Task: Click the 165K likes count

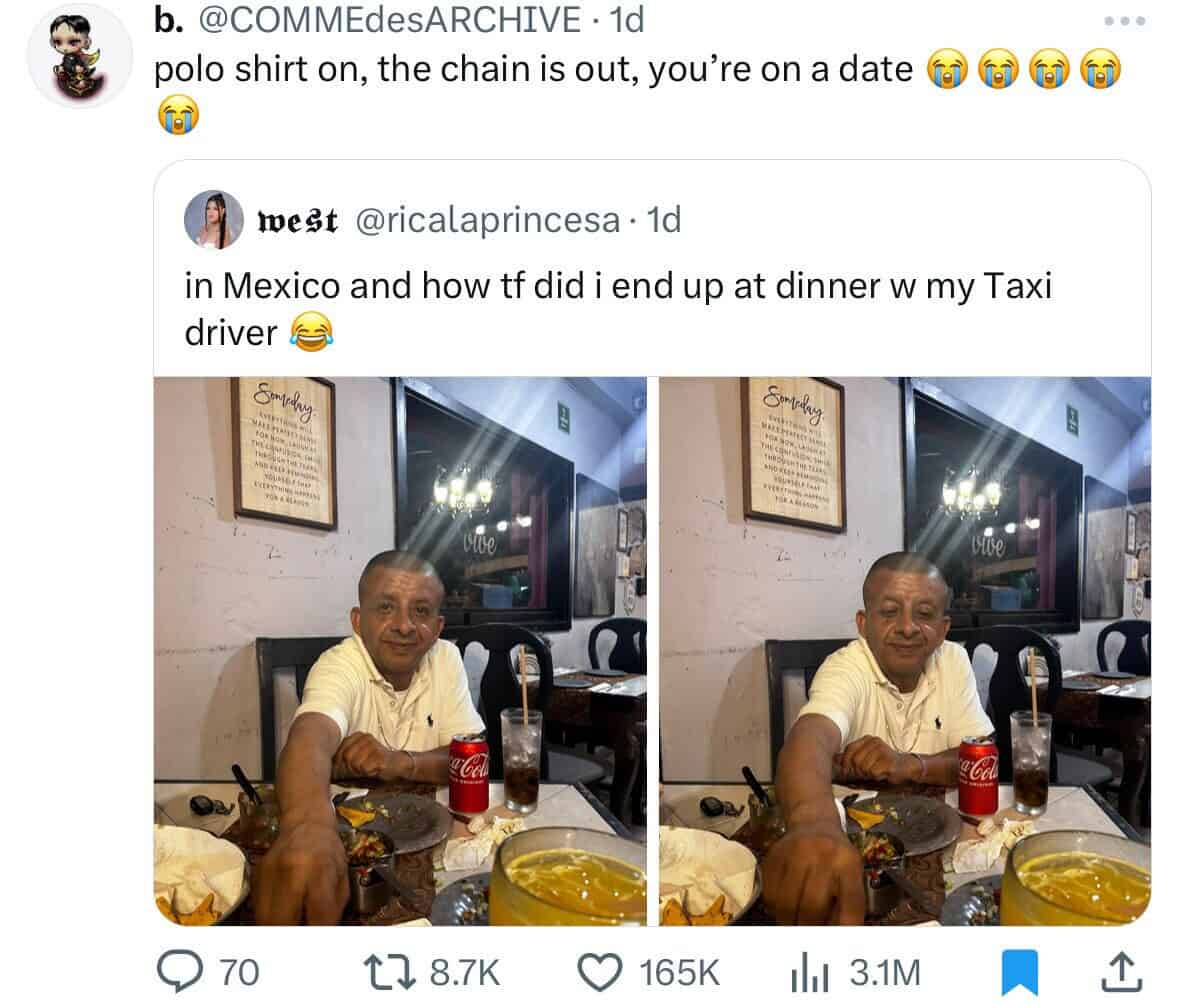Action: coord(680,973)
